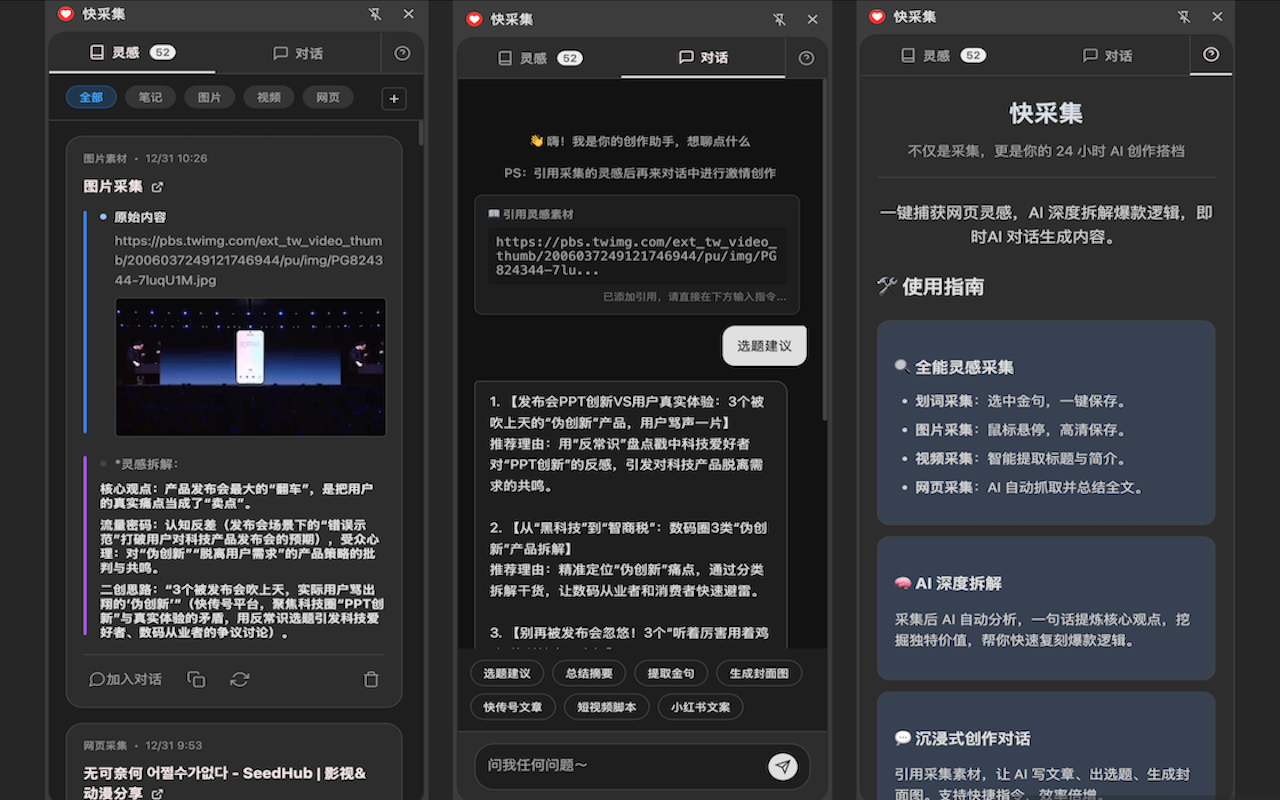This screenshot has width=1280, height=800.
Task: Click scrollbar in left inspiration list
Action: tap(420, 133)
